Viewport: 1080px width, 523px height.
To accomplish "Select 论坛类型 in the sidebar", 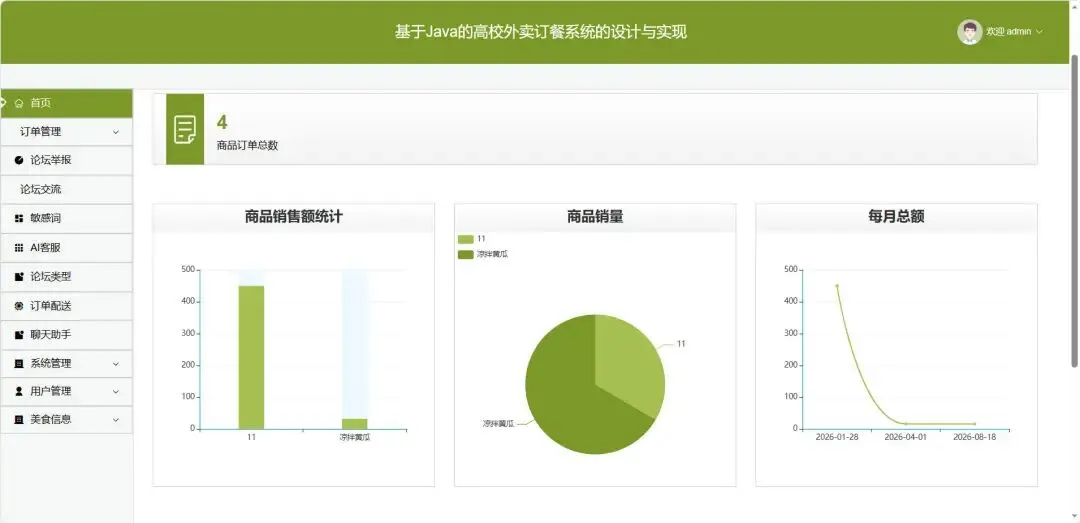I will coord(66,277).
